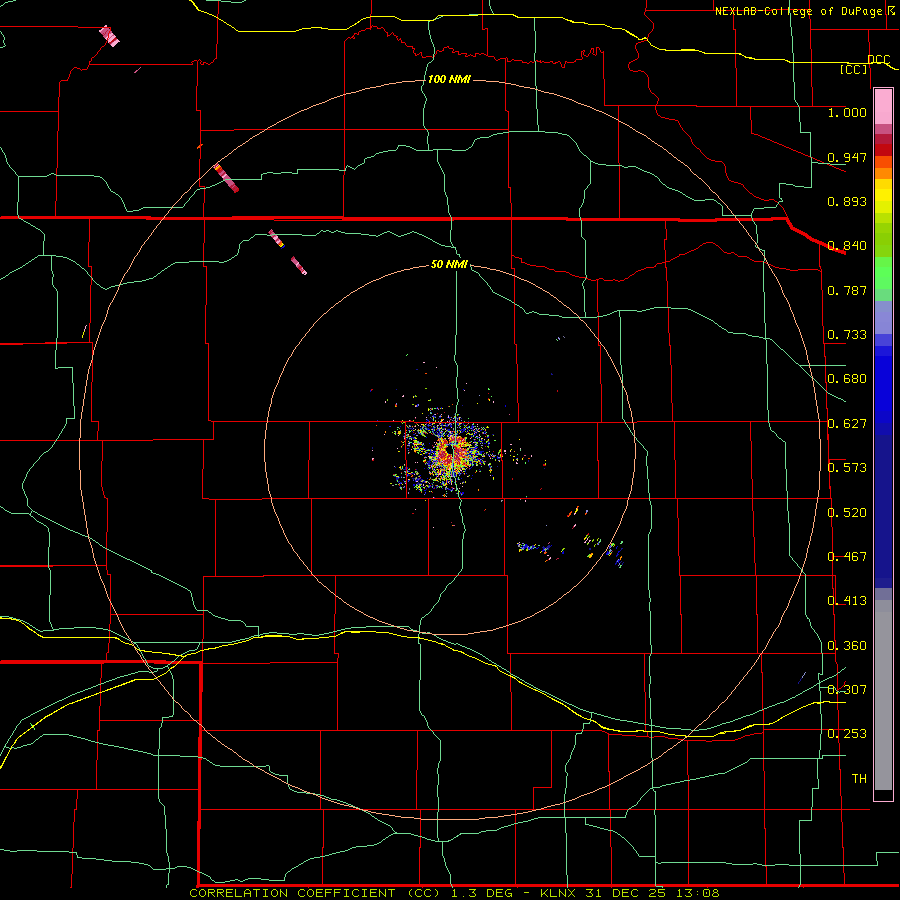This screenshot has width=900, height=900.
Task: Click the 0.307 value on the color scale
Action: (x=847, y=689)
